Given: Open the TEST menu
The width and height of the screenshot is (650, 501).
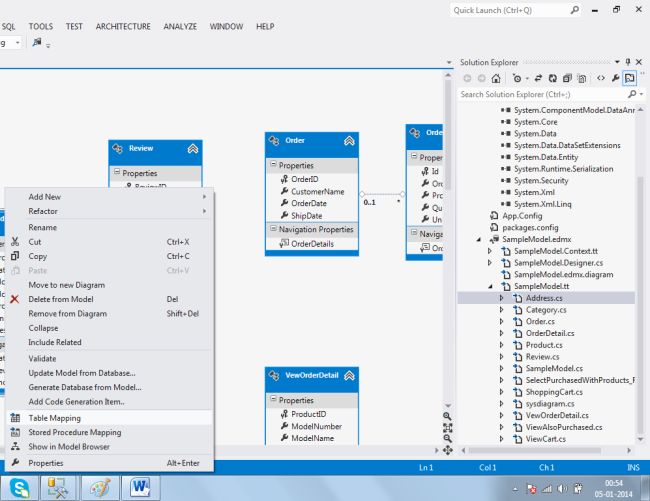Looking at the screenshot, I should (x=74, y=27).
